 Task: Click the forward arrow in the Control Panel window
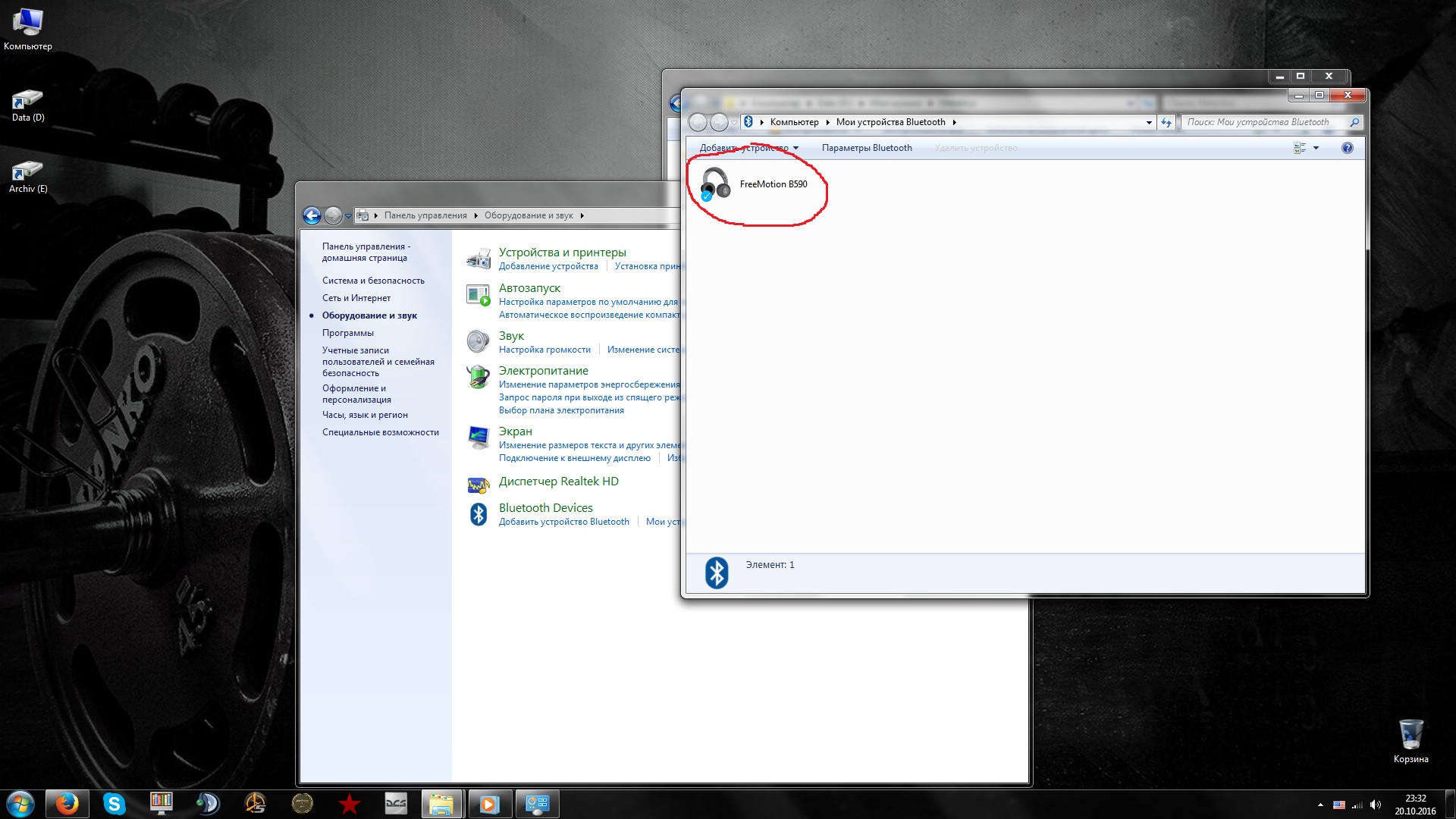332,215
